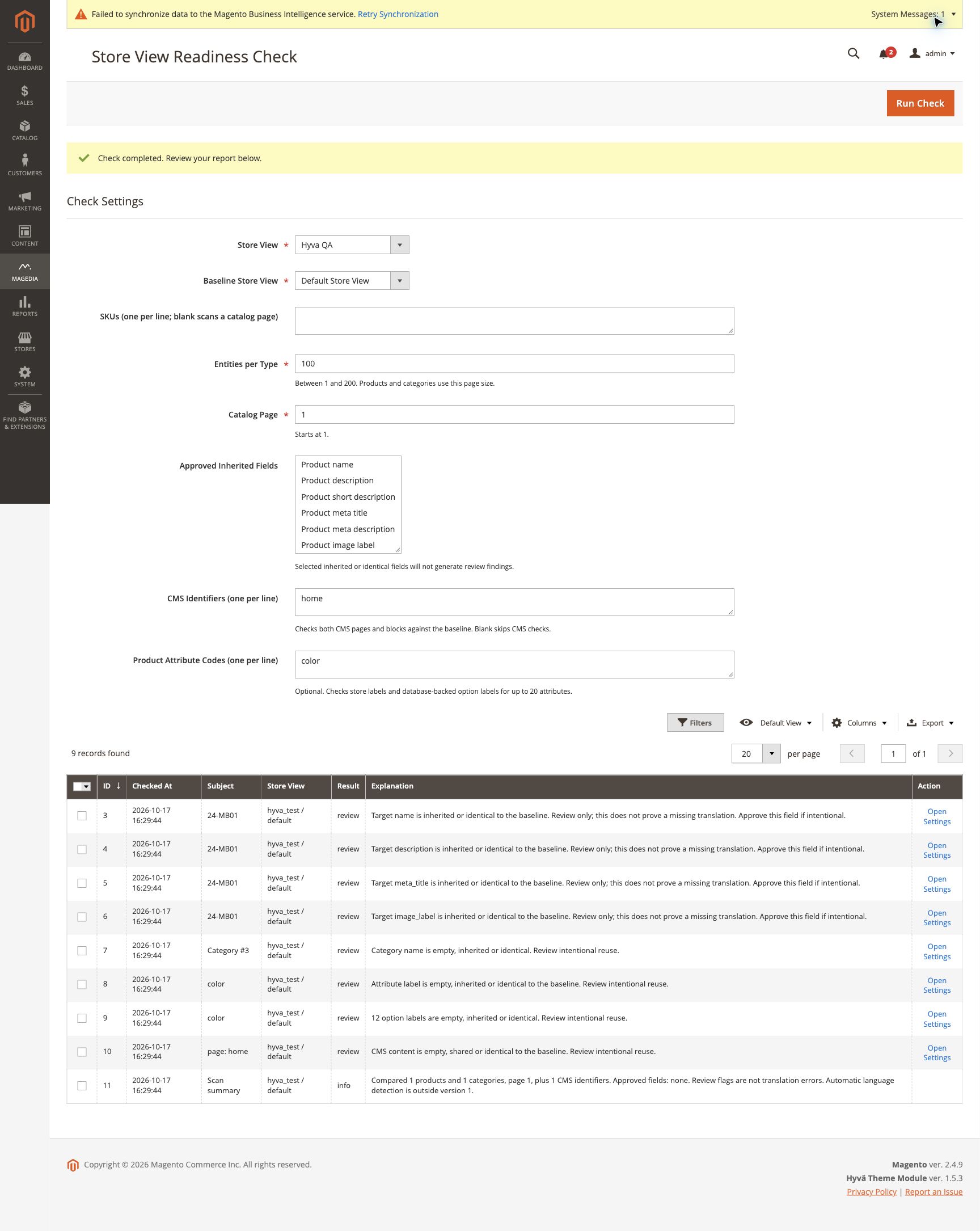Screen dimensions: 980x1231
Task: Sort the grid by the ID column header
Action: point(111,786)
